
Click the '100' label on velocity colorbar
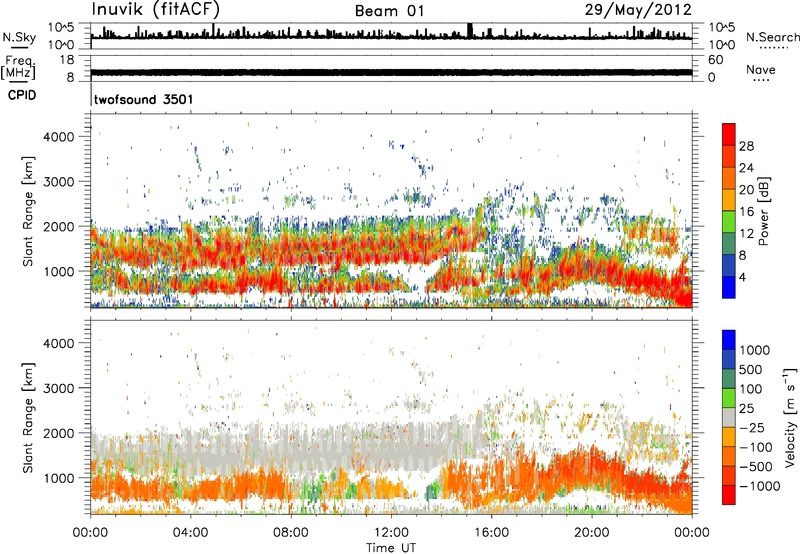(x=751, y=389)
